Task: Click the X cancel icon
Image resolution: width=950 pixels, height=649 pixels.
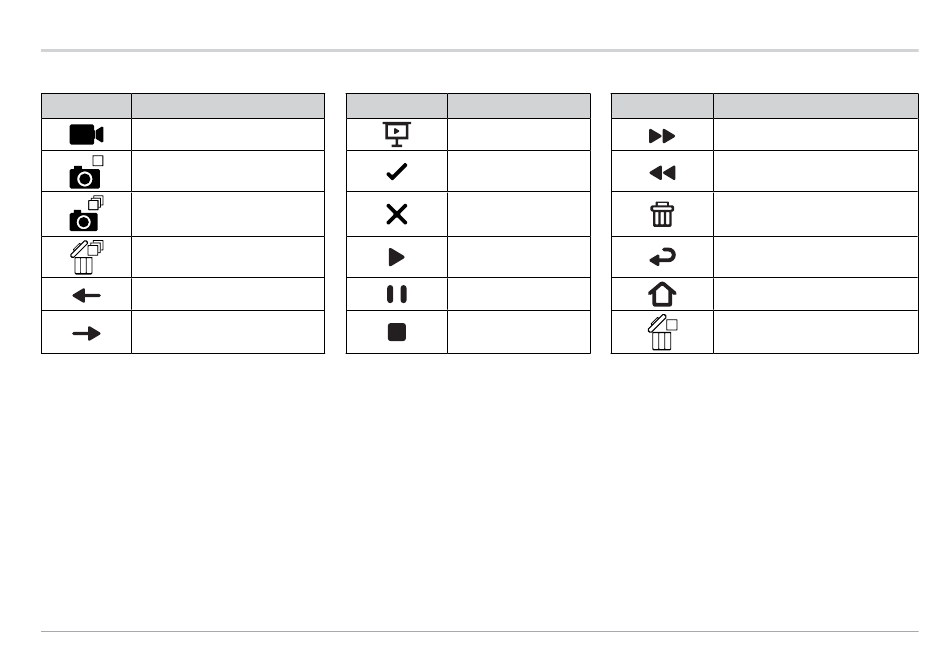Action: [x=397, y=214]
